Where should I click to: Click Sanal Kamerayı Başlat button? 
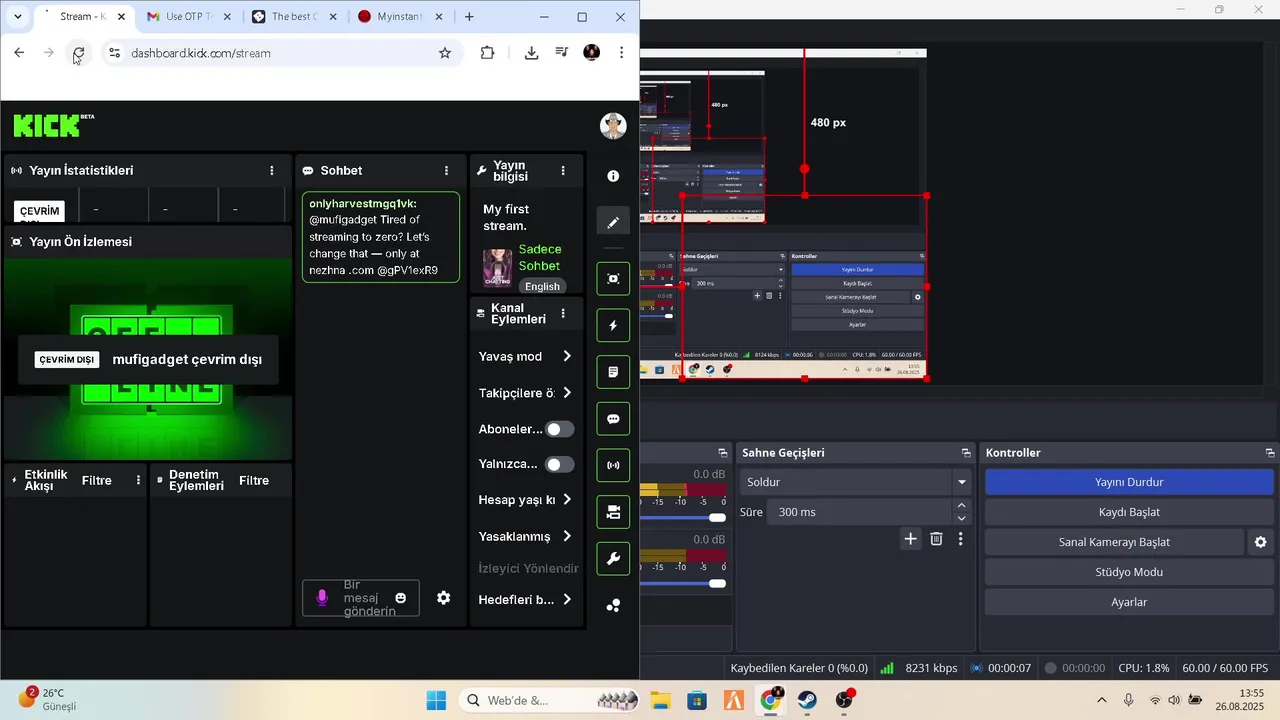1114,542
